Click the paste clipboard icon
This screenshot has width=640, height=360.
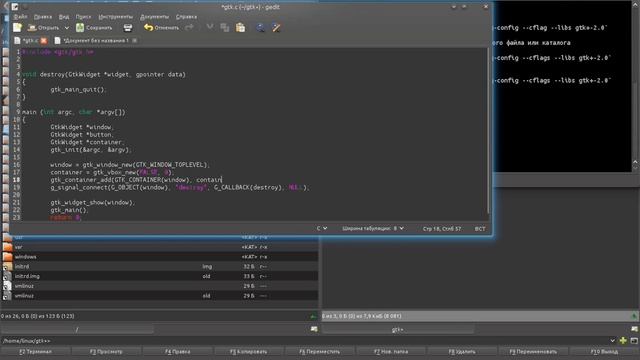click(x=240, y=28)
